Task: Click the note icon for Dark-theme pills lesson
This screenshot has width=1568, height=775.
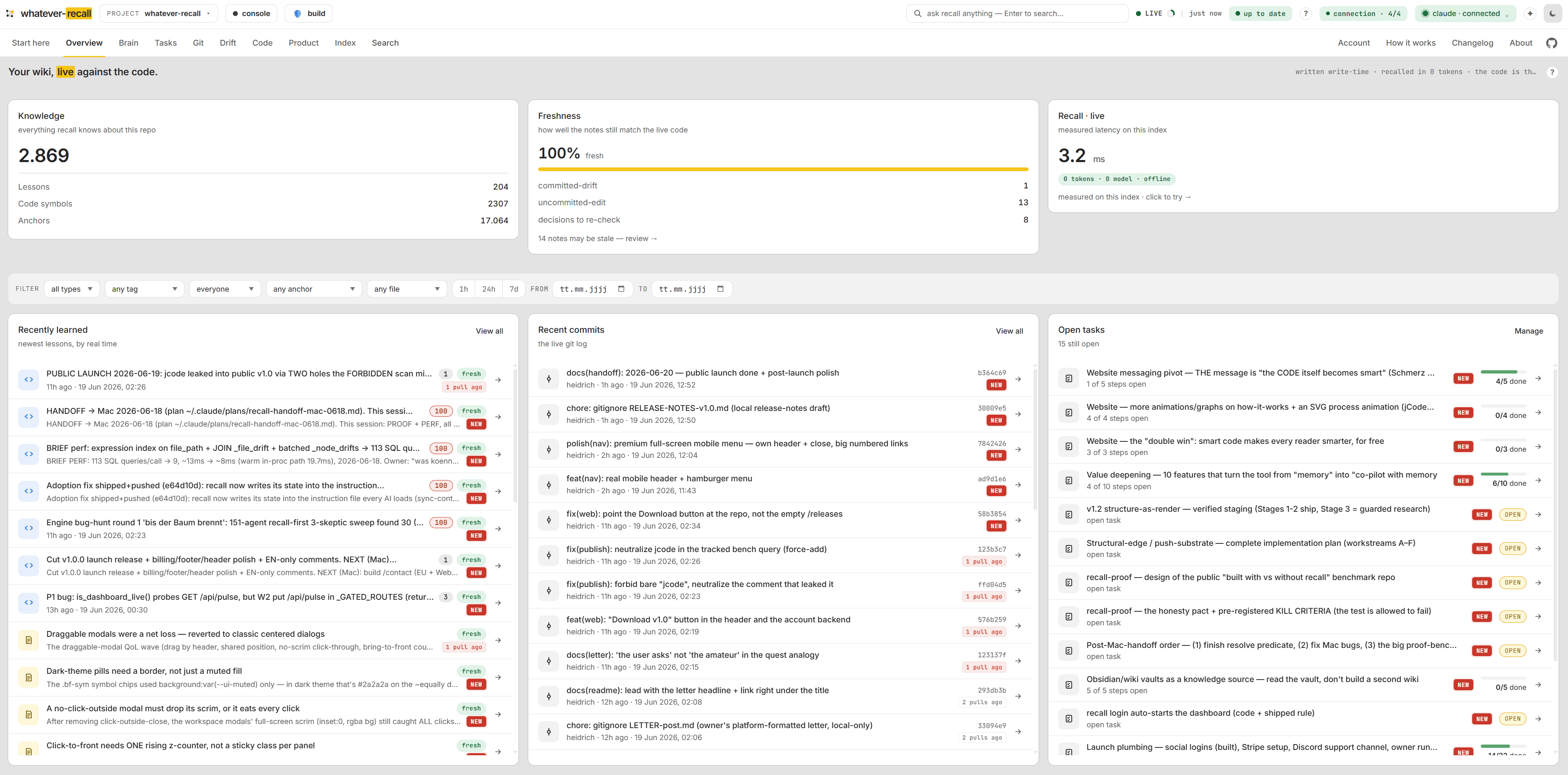Action: pyautogui.click(x=29, y=677)
